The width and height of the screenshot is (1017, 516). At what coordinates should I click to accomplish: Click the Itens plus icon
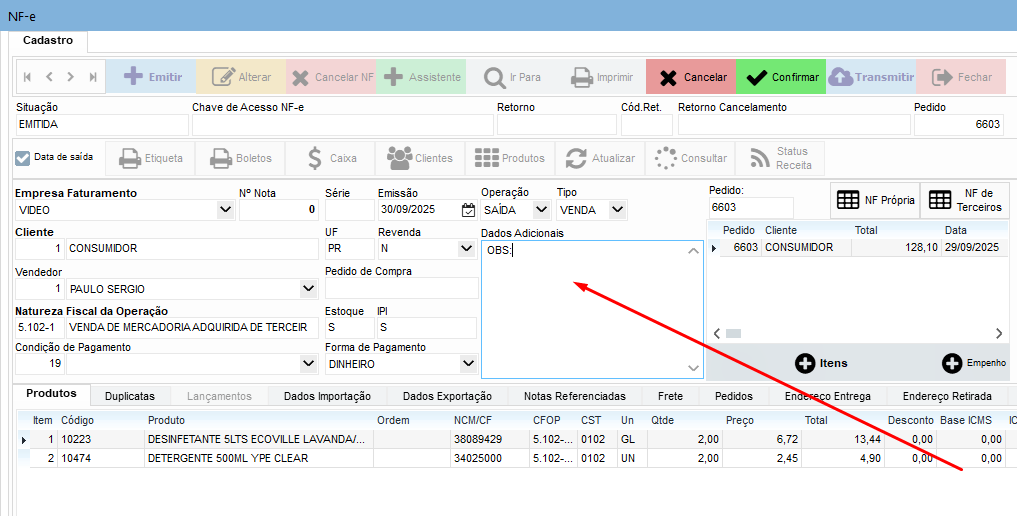coord(805,363)
